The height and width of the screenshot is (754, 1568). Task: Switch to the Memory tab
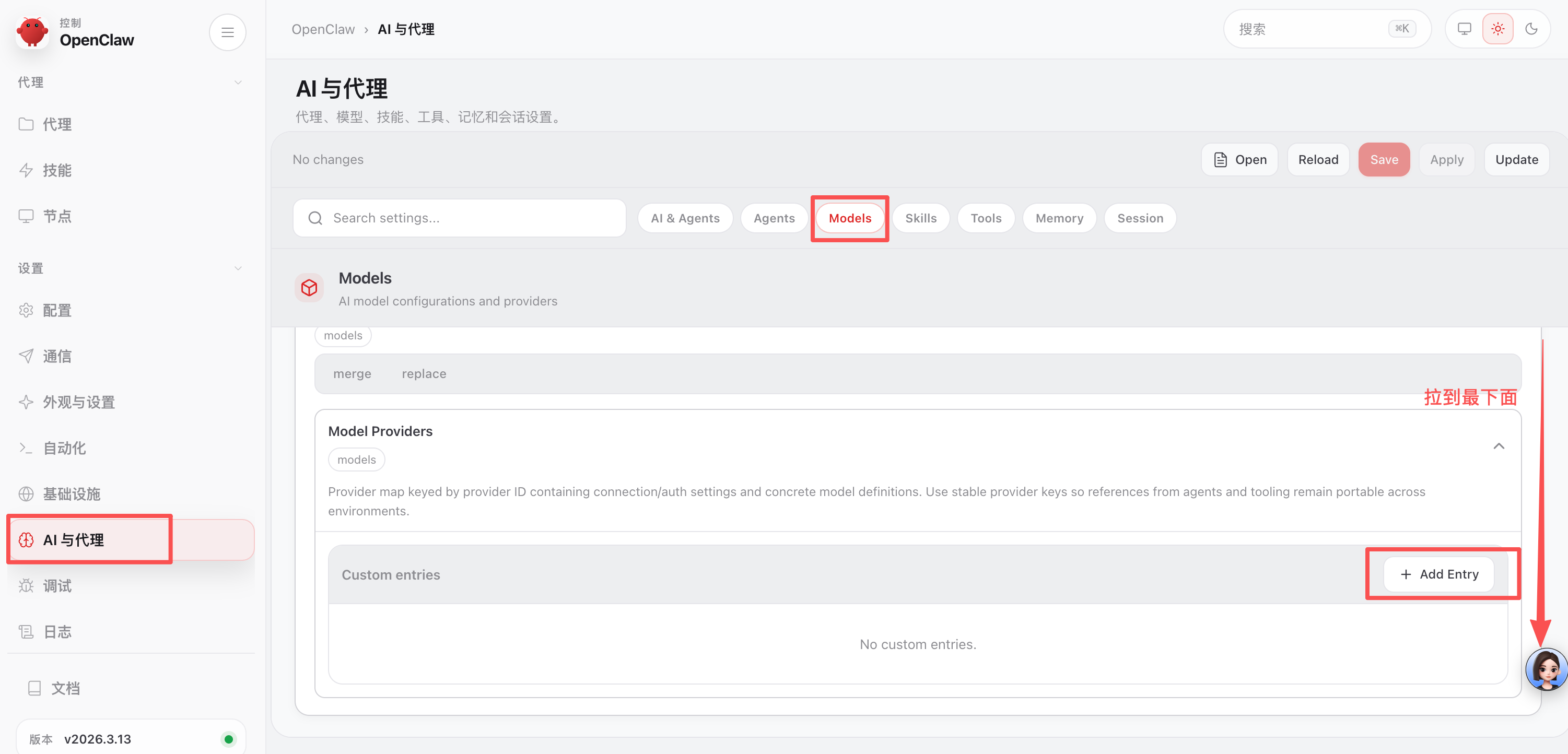click(1059, 218)
